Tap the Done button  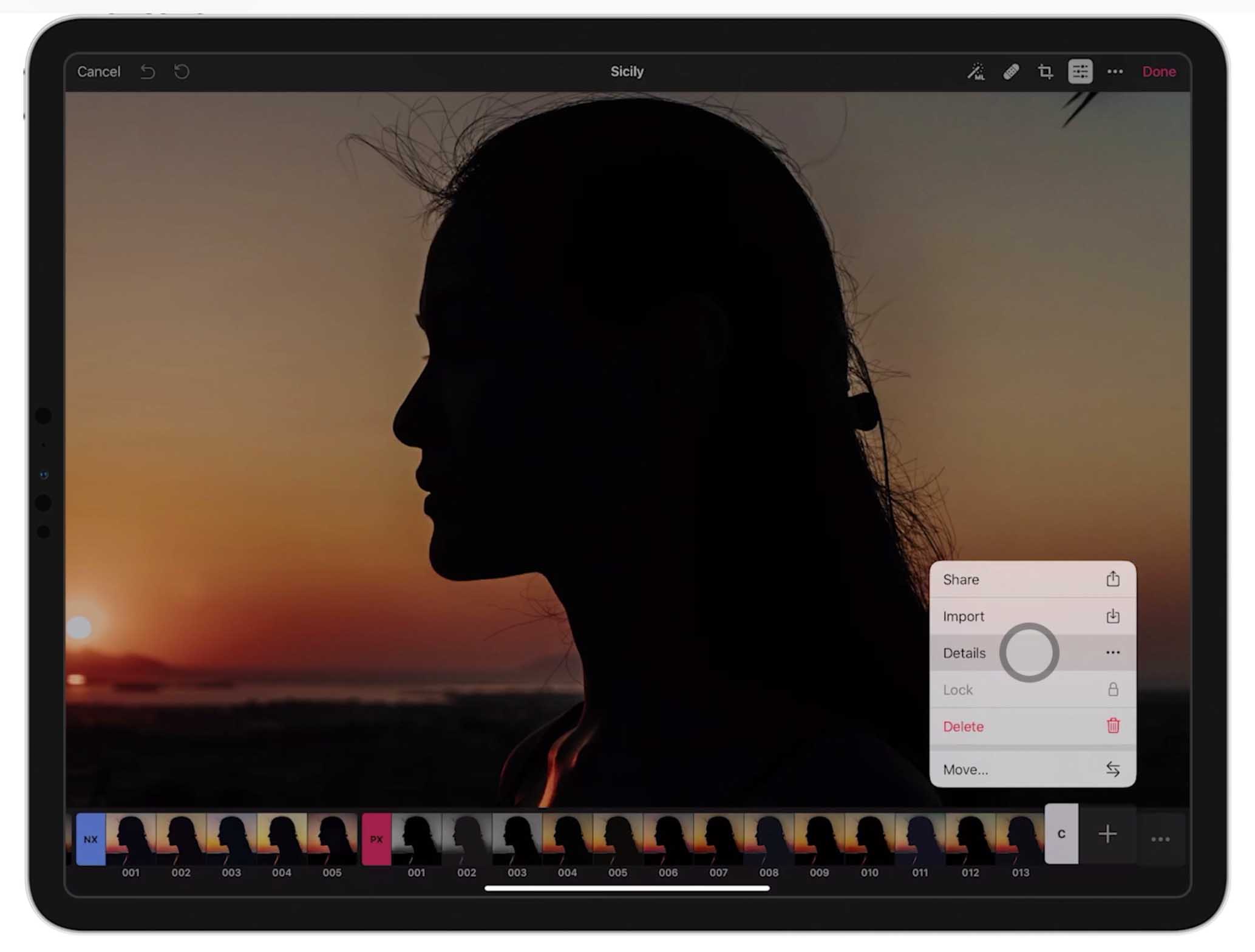pos(1158,72)
